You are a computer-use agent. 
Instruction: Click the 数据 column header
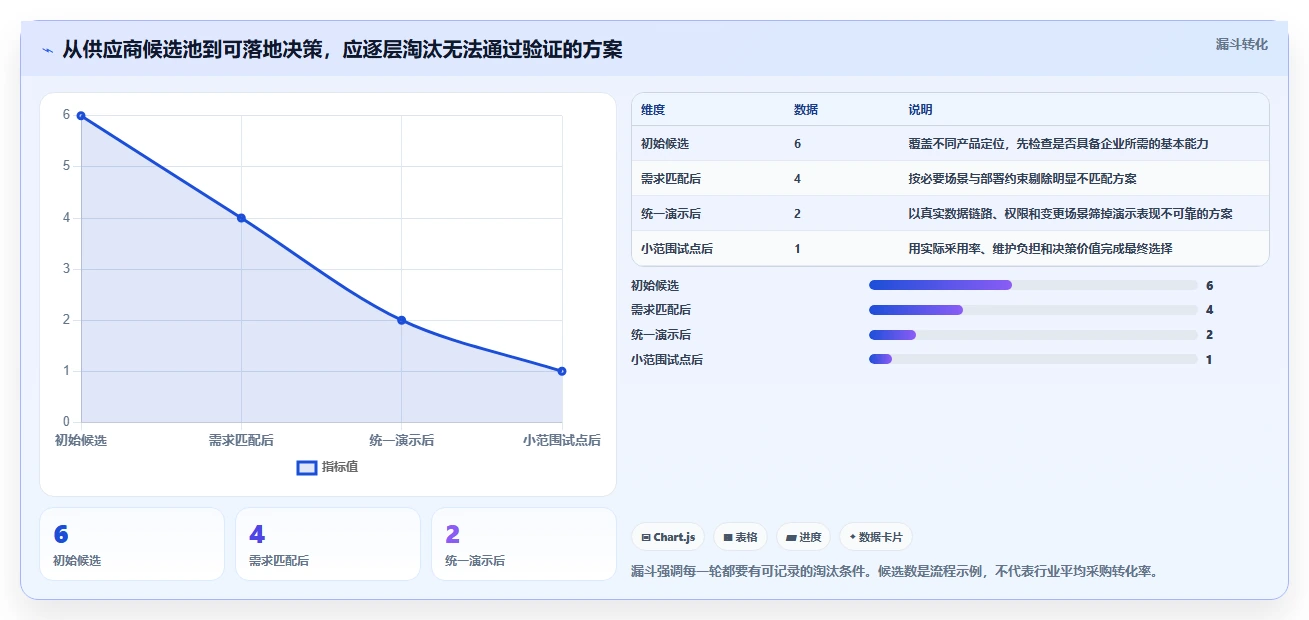(806, 110)
